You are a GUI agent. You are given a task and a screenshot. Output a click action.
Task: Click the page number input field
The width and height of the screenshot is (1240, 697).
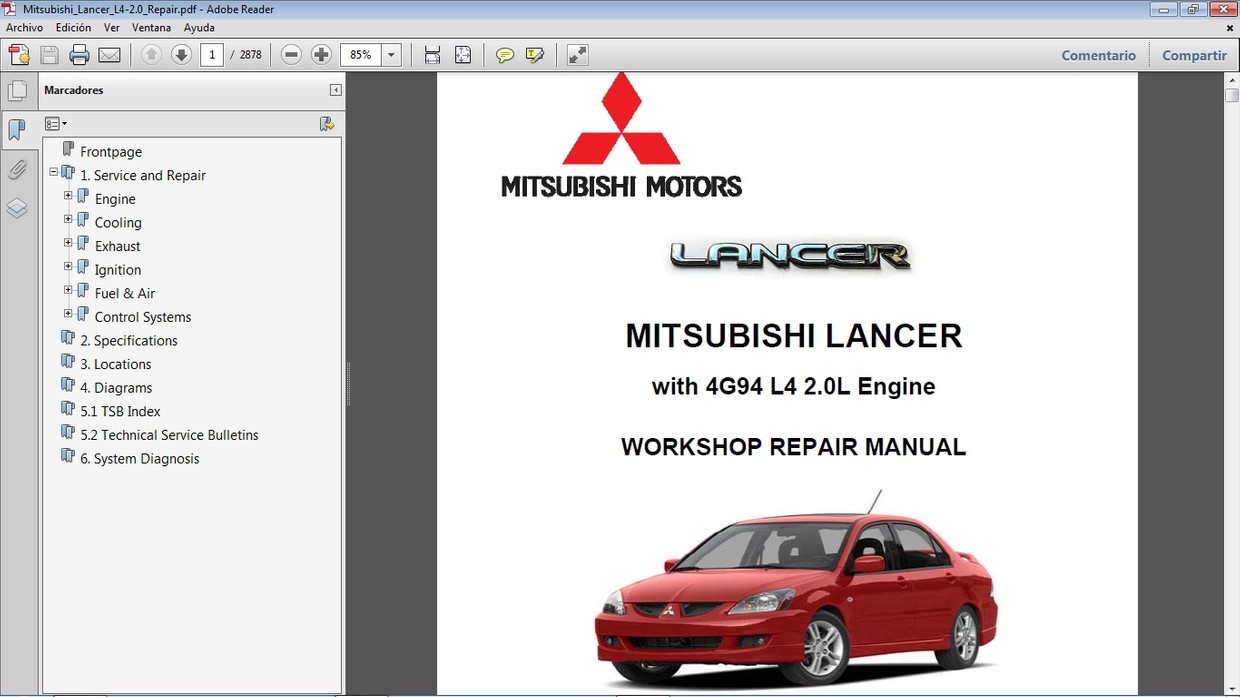click(211, 55)
